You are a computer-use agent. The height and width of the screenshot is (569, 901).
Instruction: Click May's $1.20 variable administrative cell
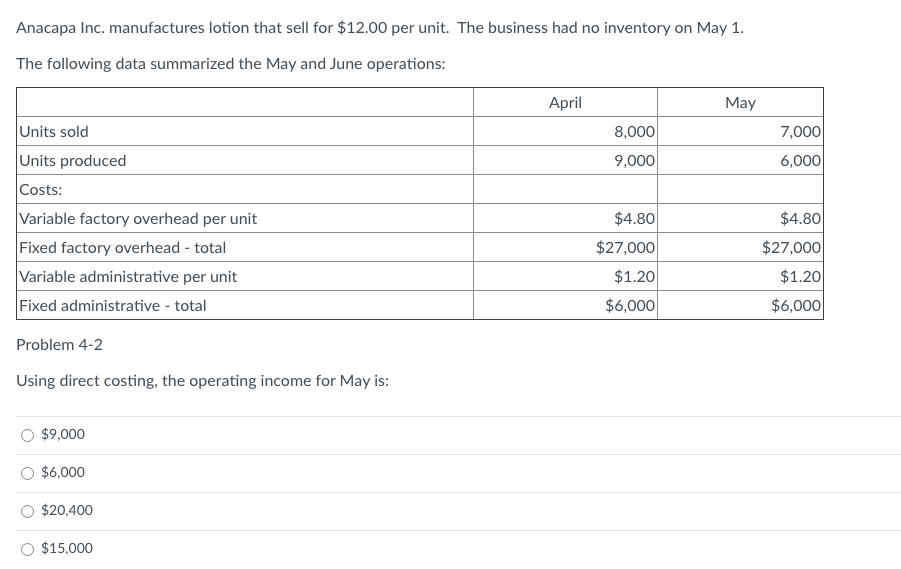coord(801,277)
